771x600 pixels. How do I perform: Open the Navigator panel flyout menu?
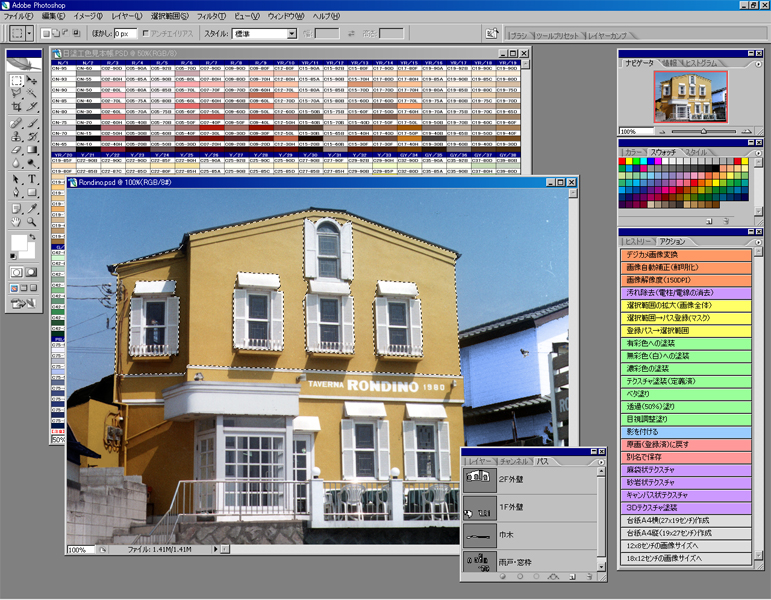coord(759,63)
